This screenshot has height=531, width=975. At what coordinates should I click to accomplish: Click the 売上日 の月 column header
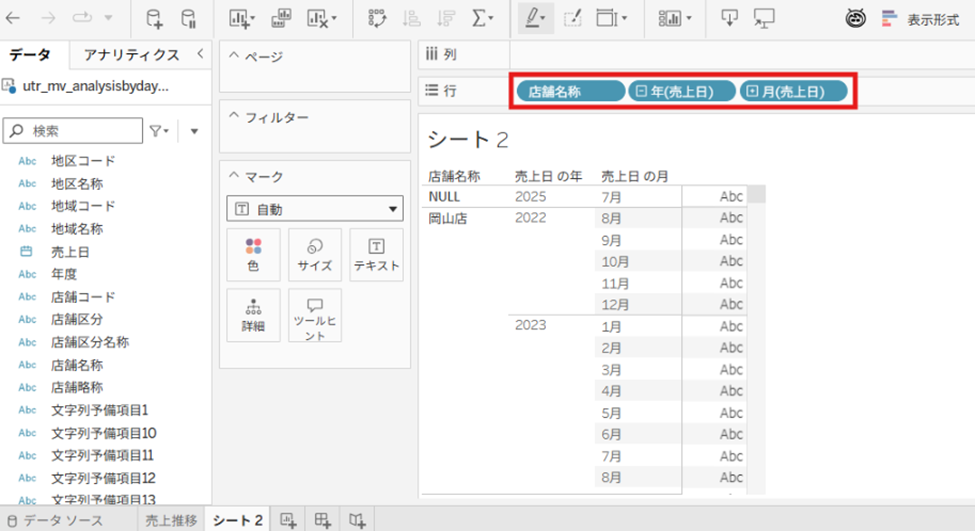(x=634, y=176)
